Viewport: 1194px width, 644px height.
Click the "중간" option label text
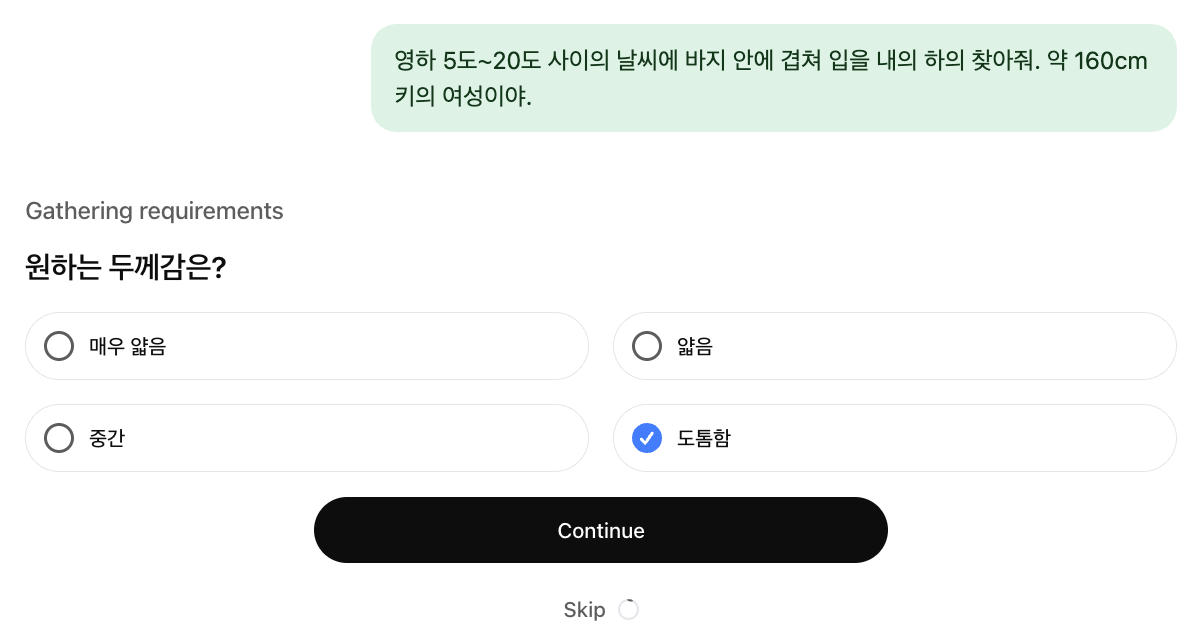(107, 438)
